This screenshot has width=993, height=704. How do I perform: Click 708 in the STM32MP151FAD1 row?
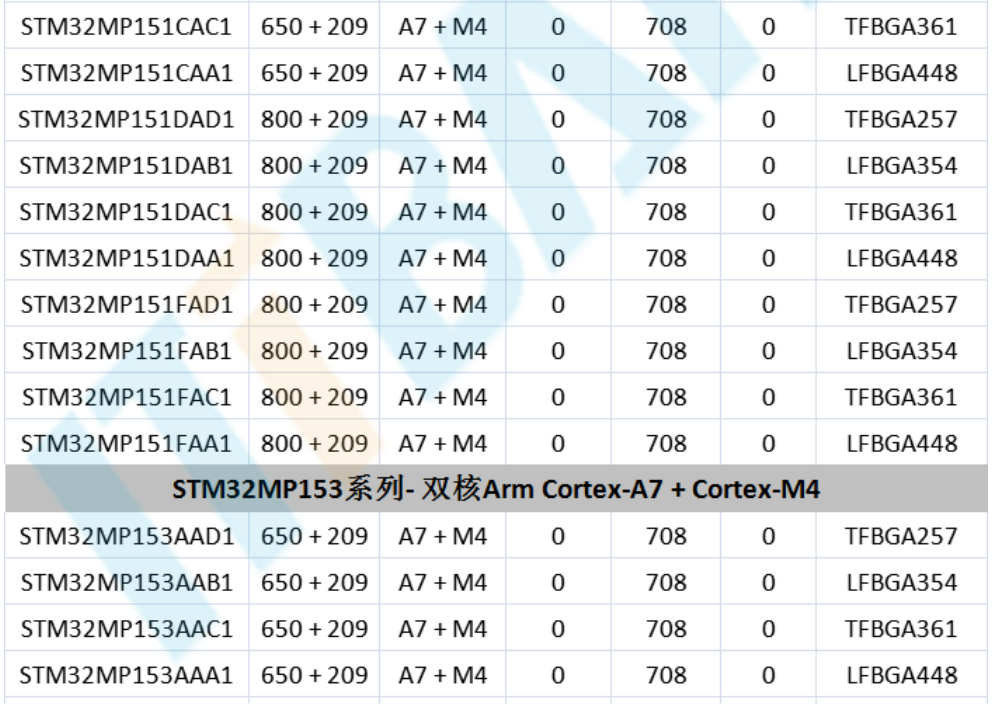click(666, 305)
